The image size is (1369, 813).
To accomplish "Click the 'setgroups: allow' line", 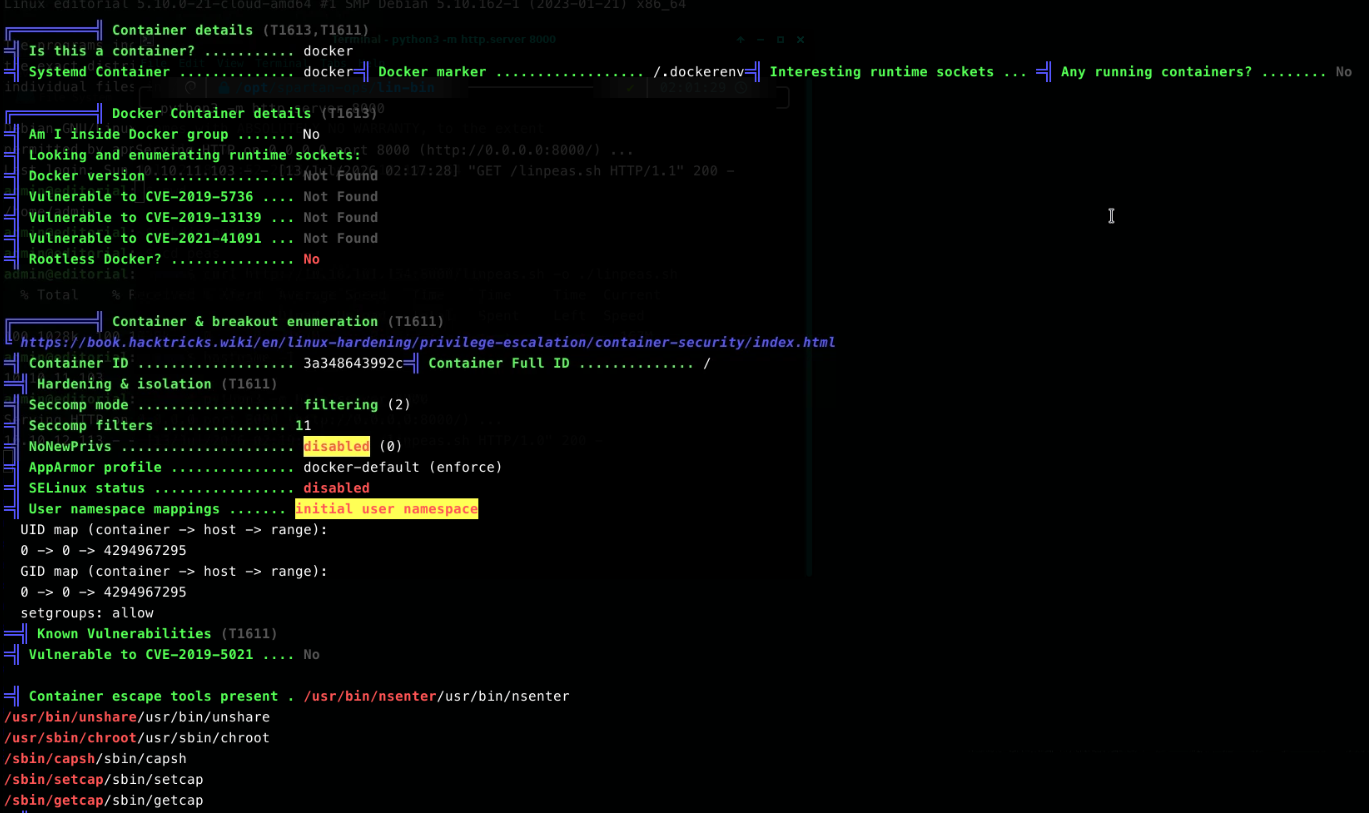I will point(87,613).
